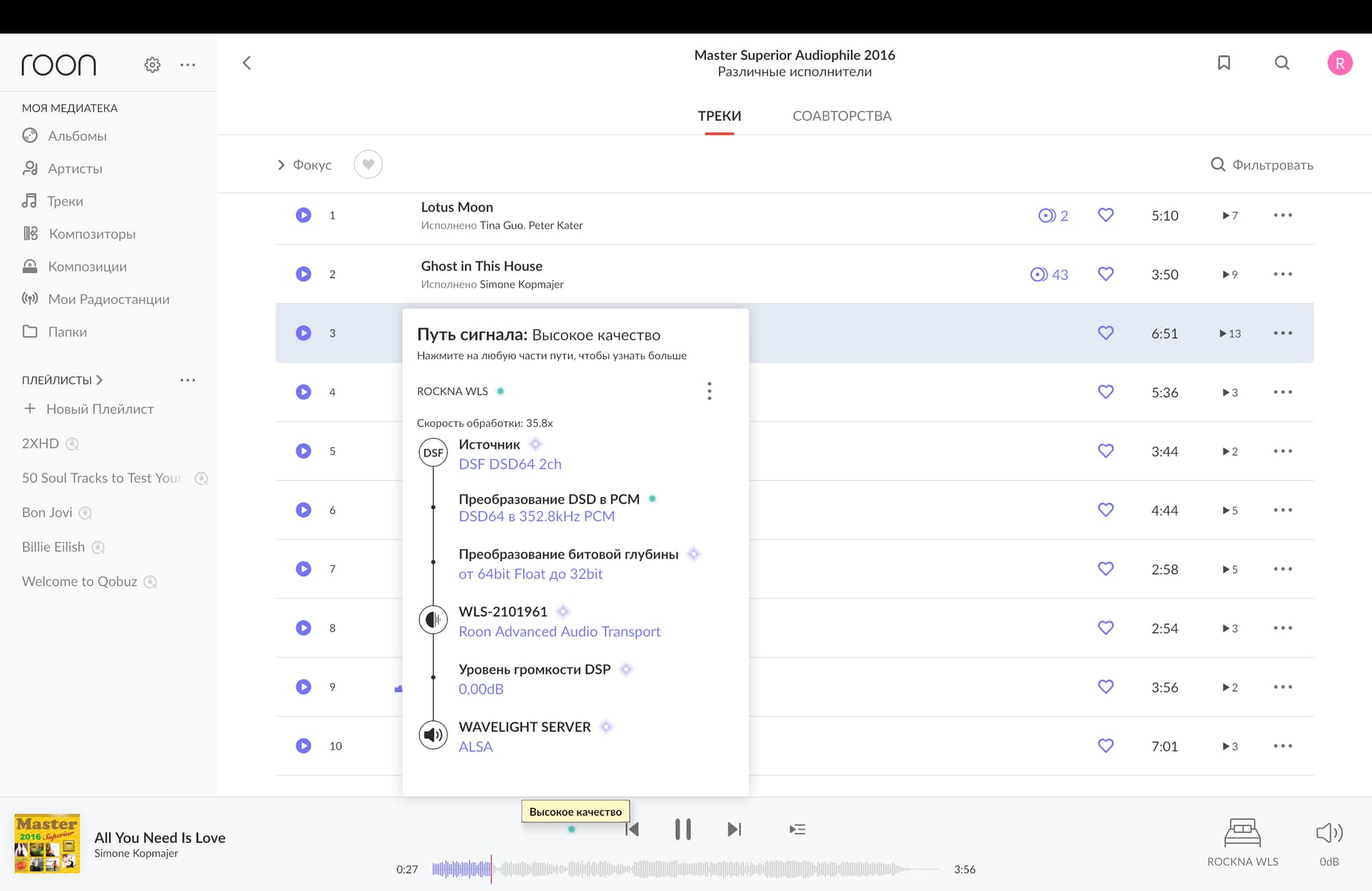Show versions badge 43 for Ghost in This House
1372x891 pixels.
[x=1049, y=274]
